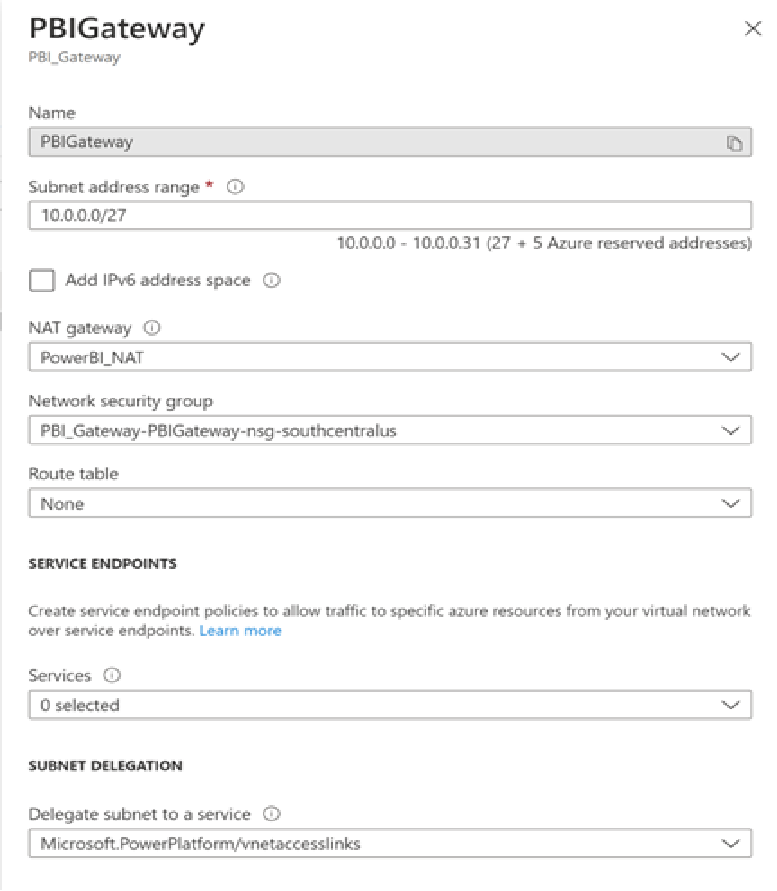This screenshot has height=891, width=777.
Task: Copy the subnet name to clipboard
Action: [734, 144]
